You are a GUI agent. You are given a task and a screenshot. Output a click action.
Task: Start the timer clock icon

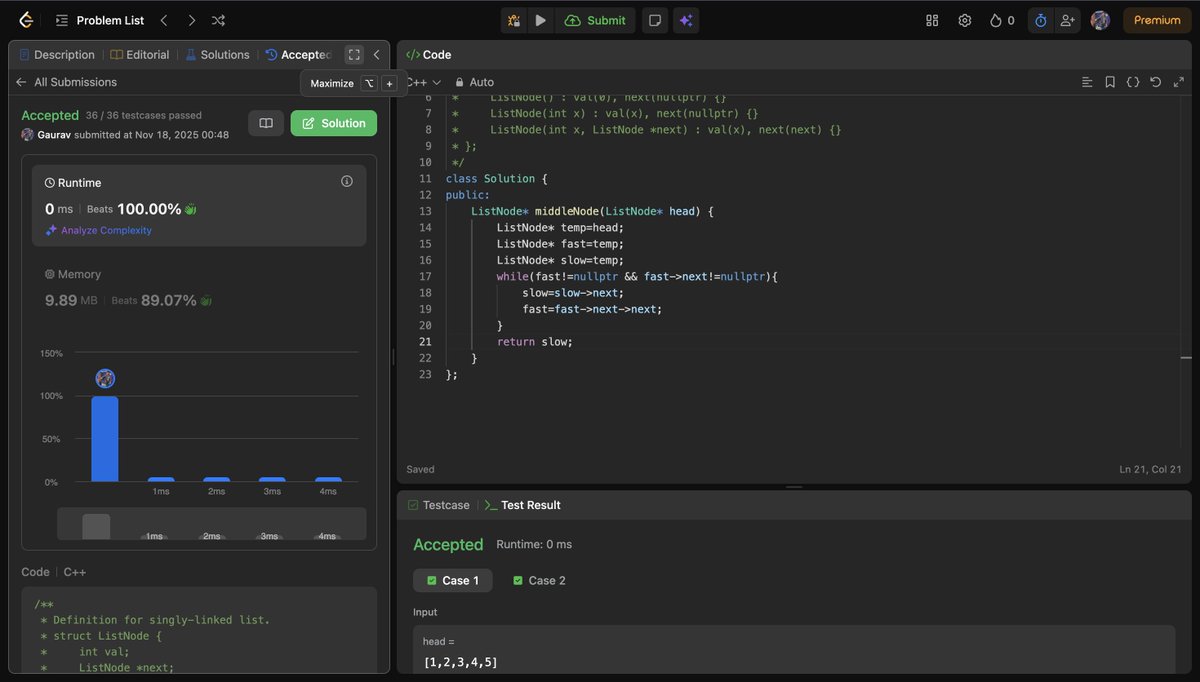pos(1040,20)
